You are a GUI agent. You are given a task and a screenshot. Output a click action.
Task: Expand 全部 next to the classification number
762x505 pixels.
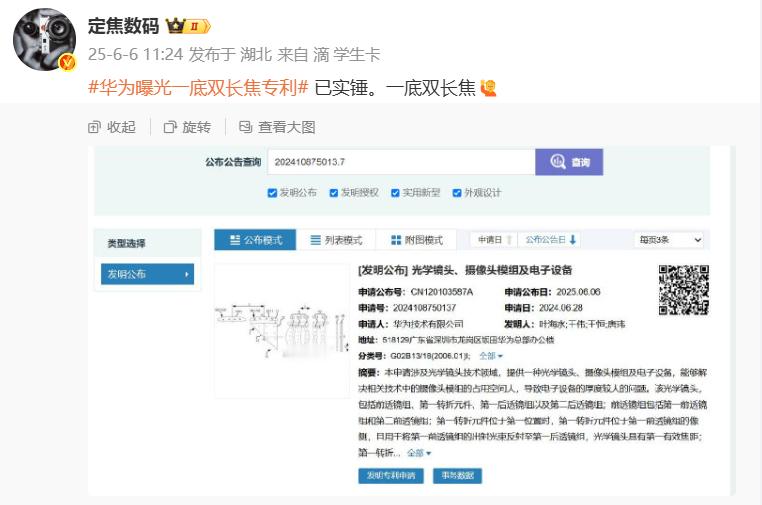[x=490, y=356]
